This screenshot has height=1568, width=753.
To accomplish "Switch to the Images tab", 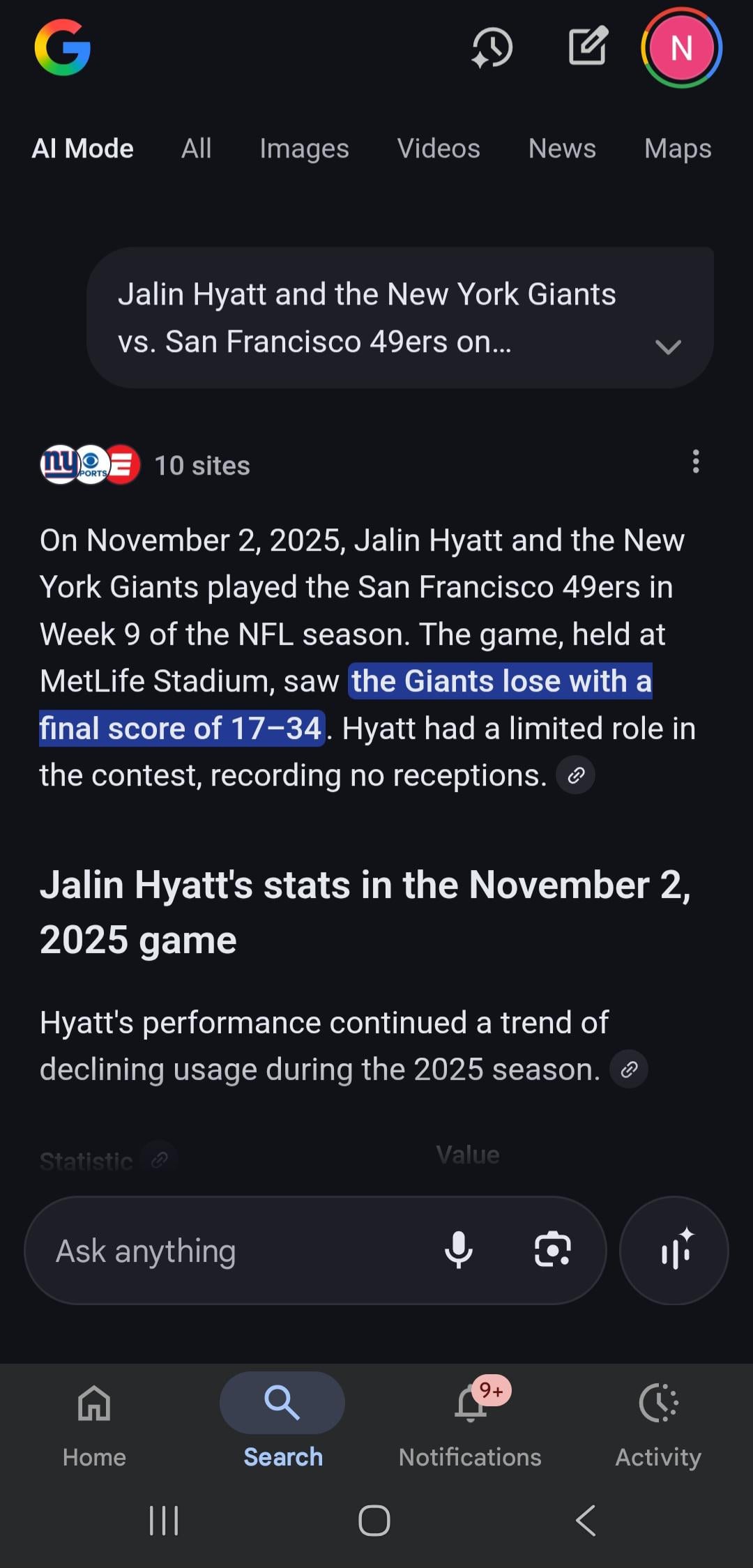I will (304, 149).
